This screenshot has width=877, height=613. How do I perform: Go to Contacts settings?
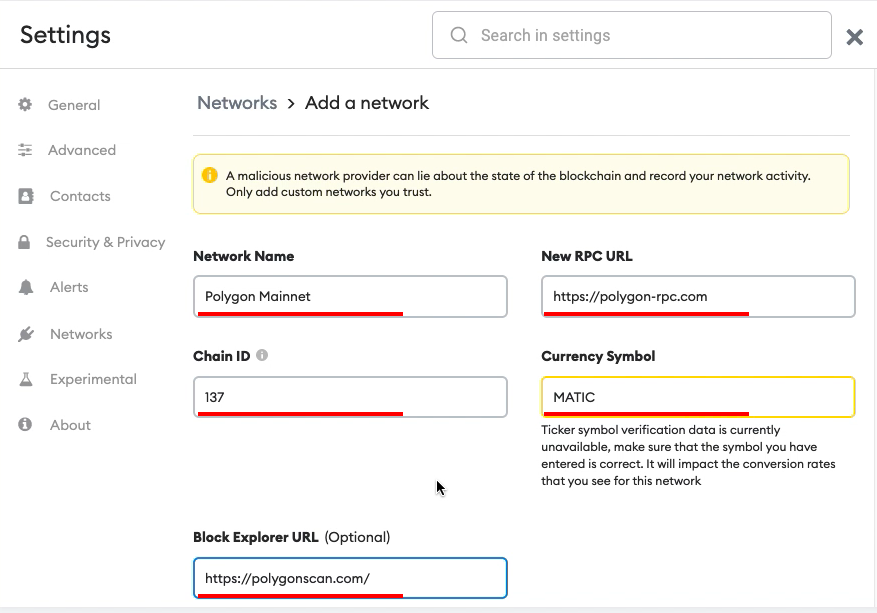point(80,196)
